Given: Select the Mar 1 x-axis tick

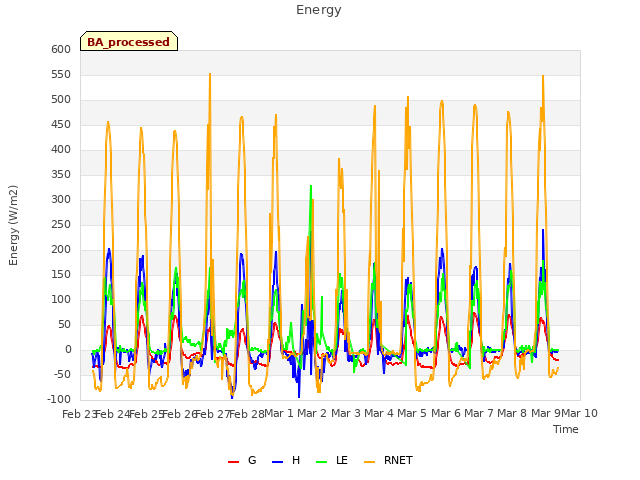Looking at the screenshot, I should click(279, 413).
